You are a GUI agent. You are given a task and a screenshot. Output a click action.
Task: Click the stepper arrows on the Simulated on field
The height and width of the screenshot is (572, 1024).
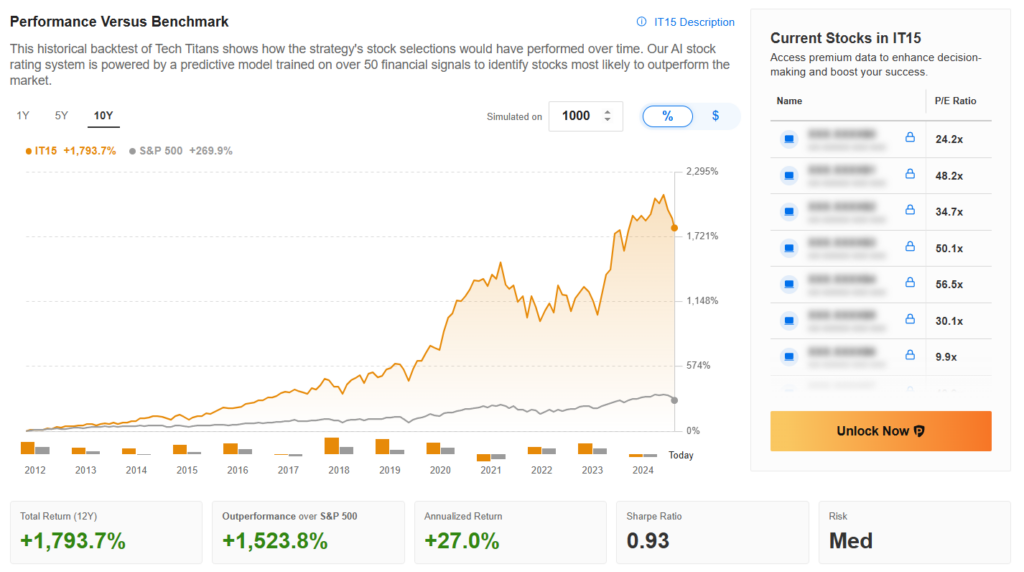(607, 116)
